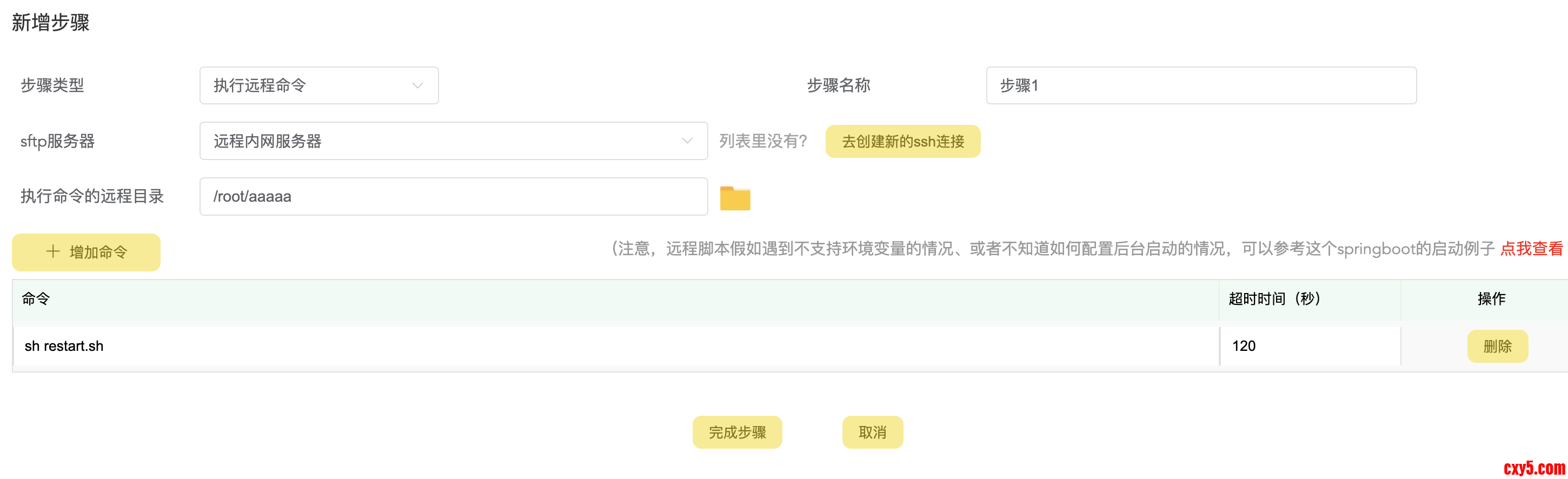Click the command cell containing sh restart.sh
The height and width of the screenshot is (479, 1568).
[x=615, y=347]
